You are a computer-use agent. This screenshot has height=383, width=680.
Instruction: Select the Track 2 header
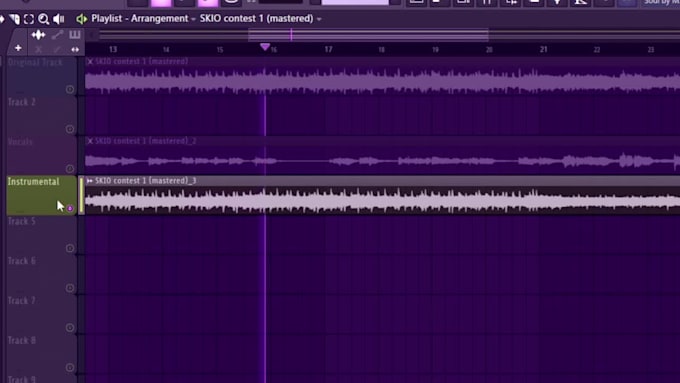41,116
